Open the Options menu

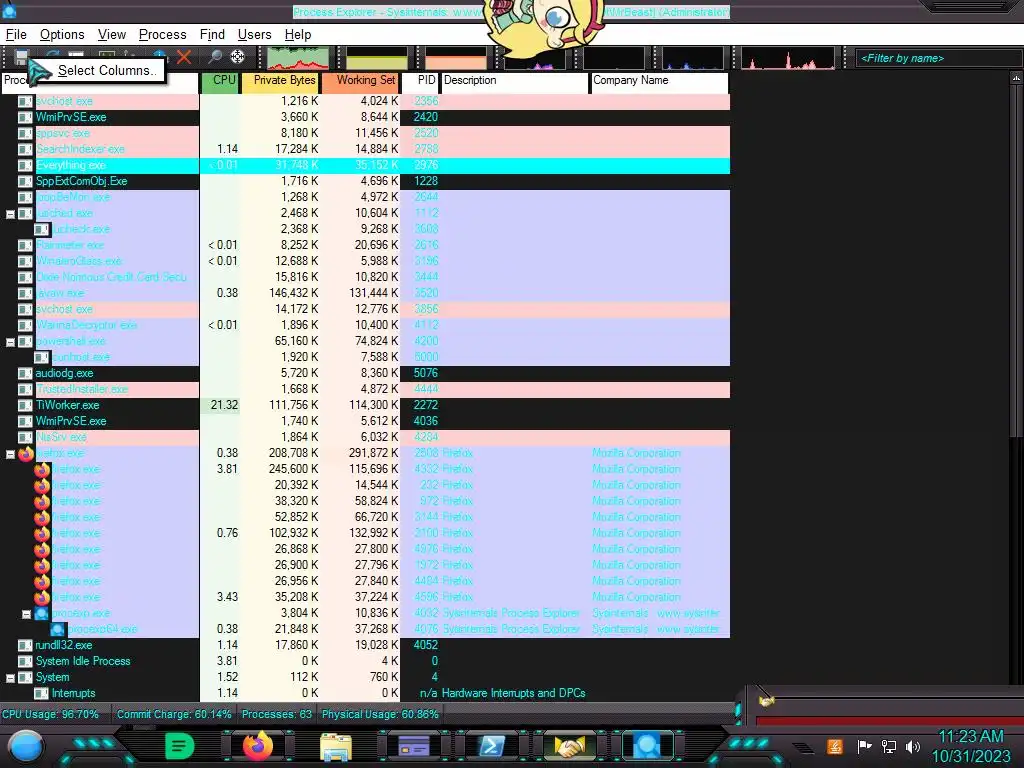point(62,35)
